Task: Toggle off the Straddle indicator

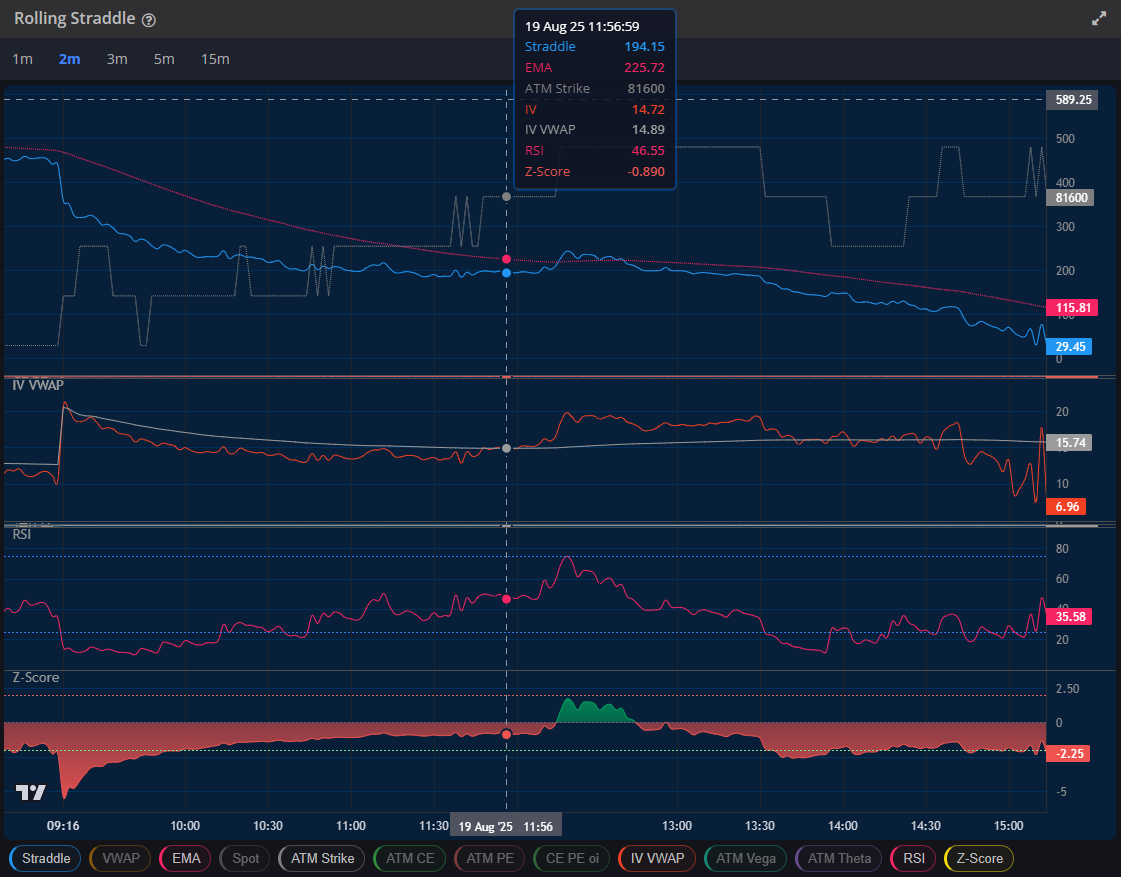Action: pyautogui.click(x=45, y=858)
